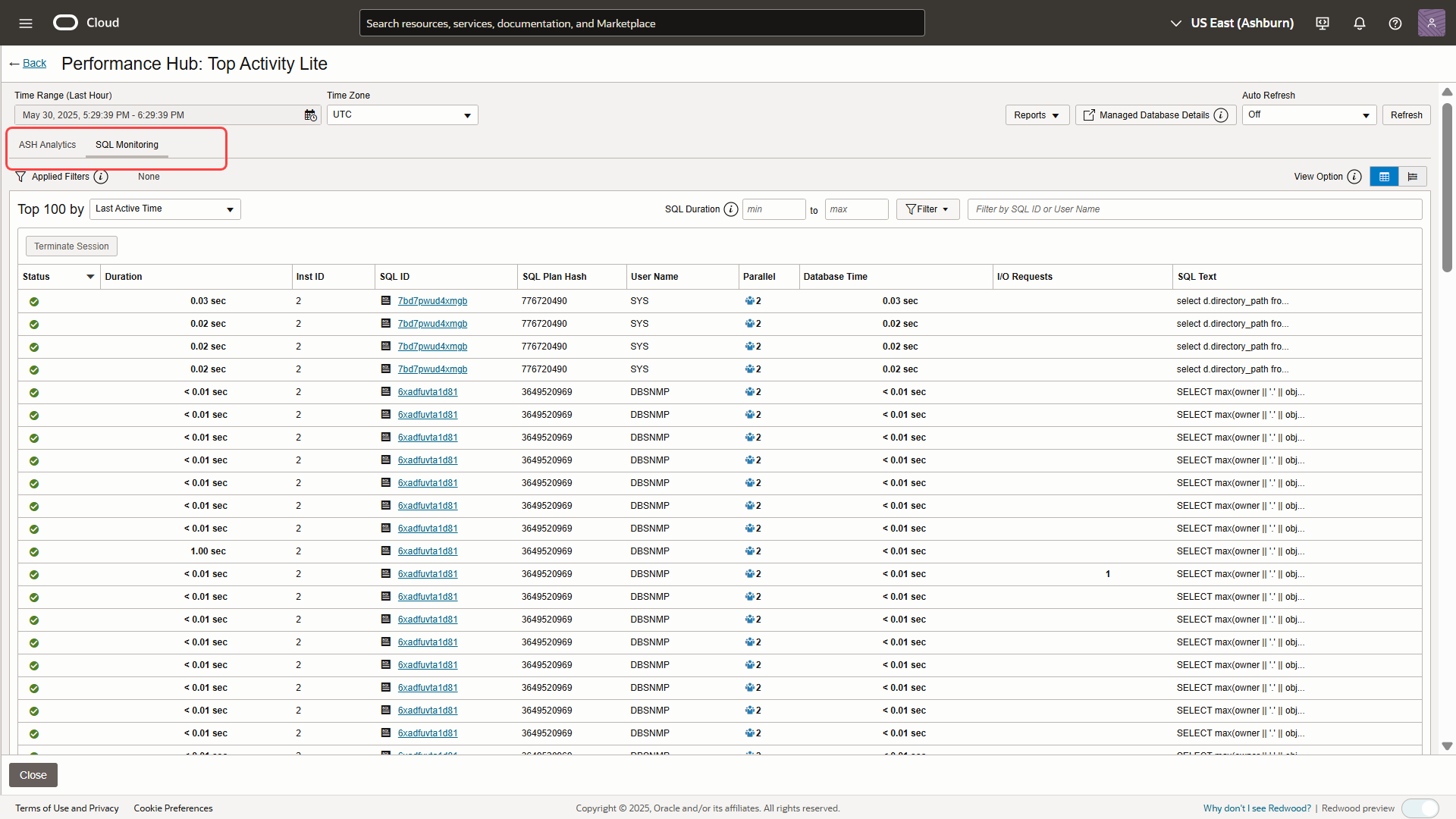Open the Reports dropdown menu

pyautogui.click(x=1037, y=115)
